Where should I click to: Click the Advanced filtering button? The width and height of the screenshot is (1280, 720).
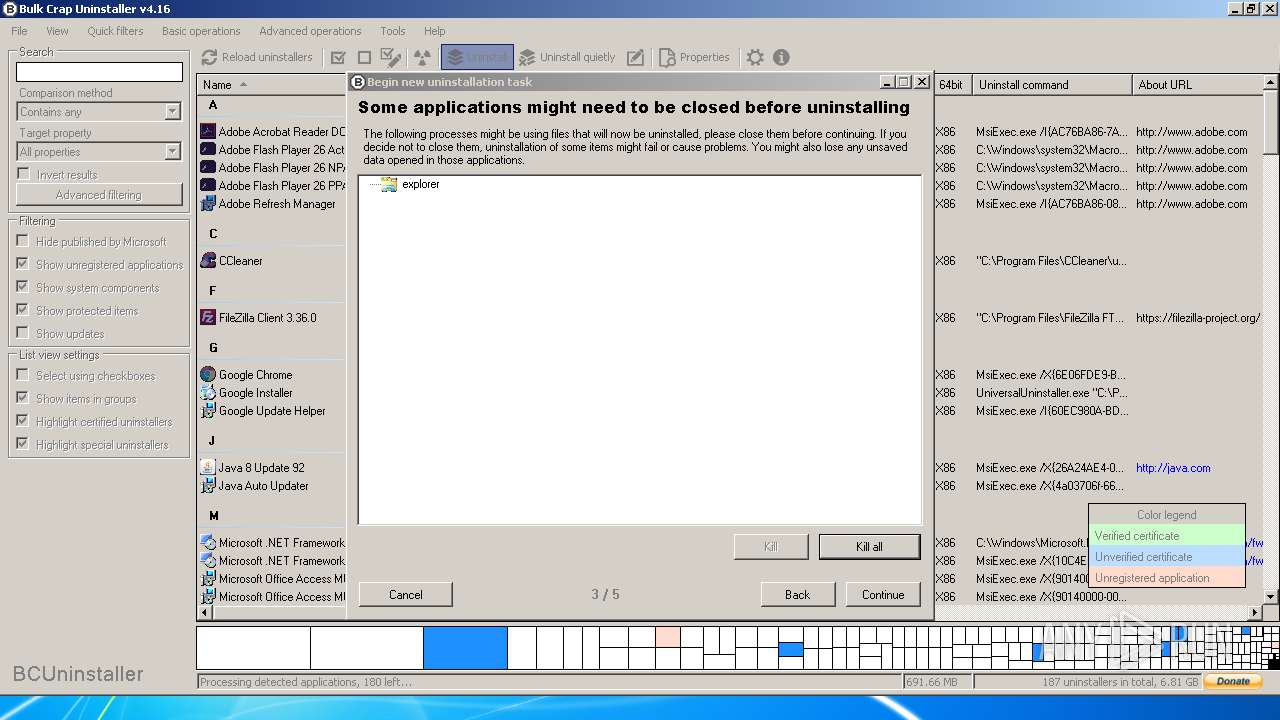click(x=99, y=195)
